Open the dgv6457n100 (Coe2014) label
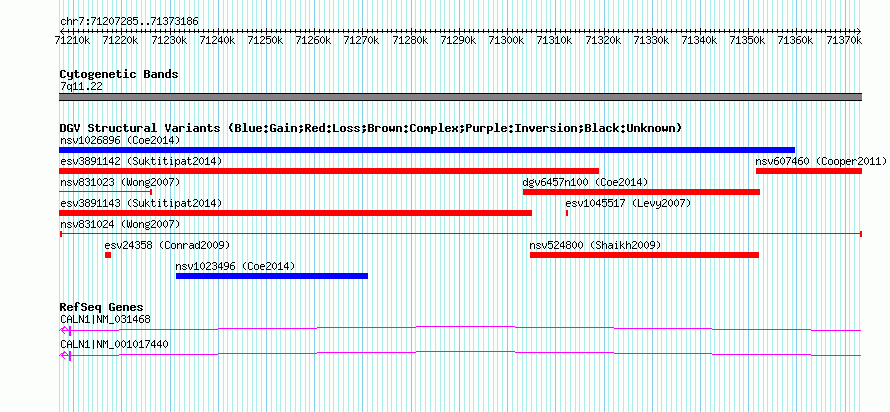 click(x=585, y=182)
